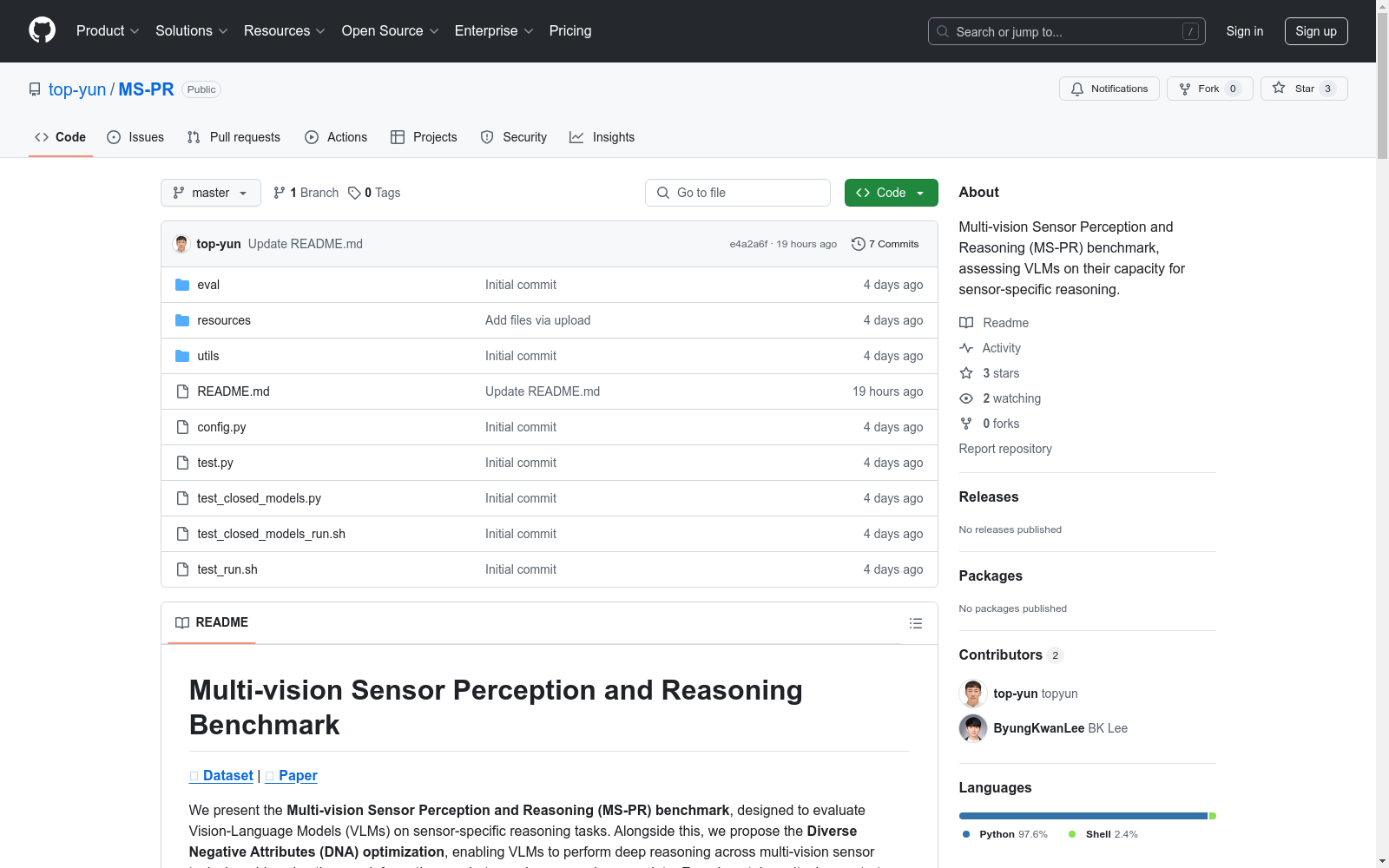Image resolution: width=1389 pixels, height=868 pixels.
Task: Switch to the Projects tab
Action: [x=424, y=137]
